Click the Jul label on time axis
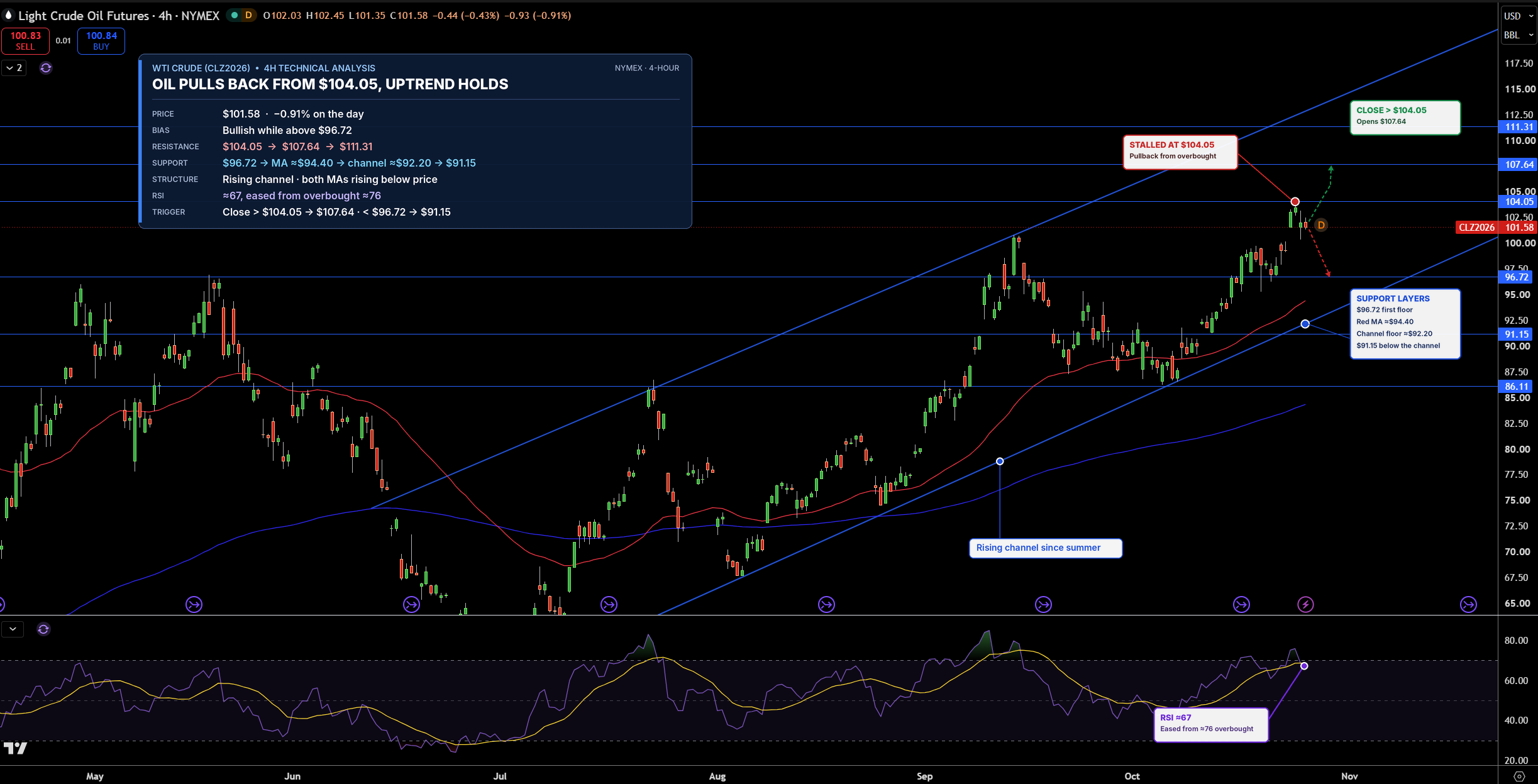Viewport: 1538px width, 784px height. tap(500, 776)
